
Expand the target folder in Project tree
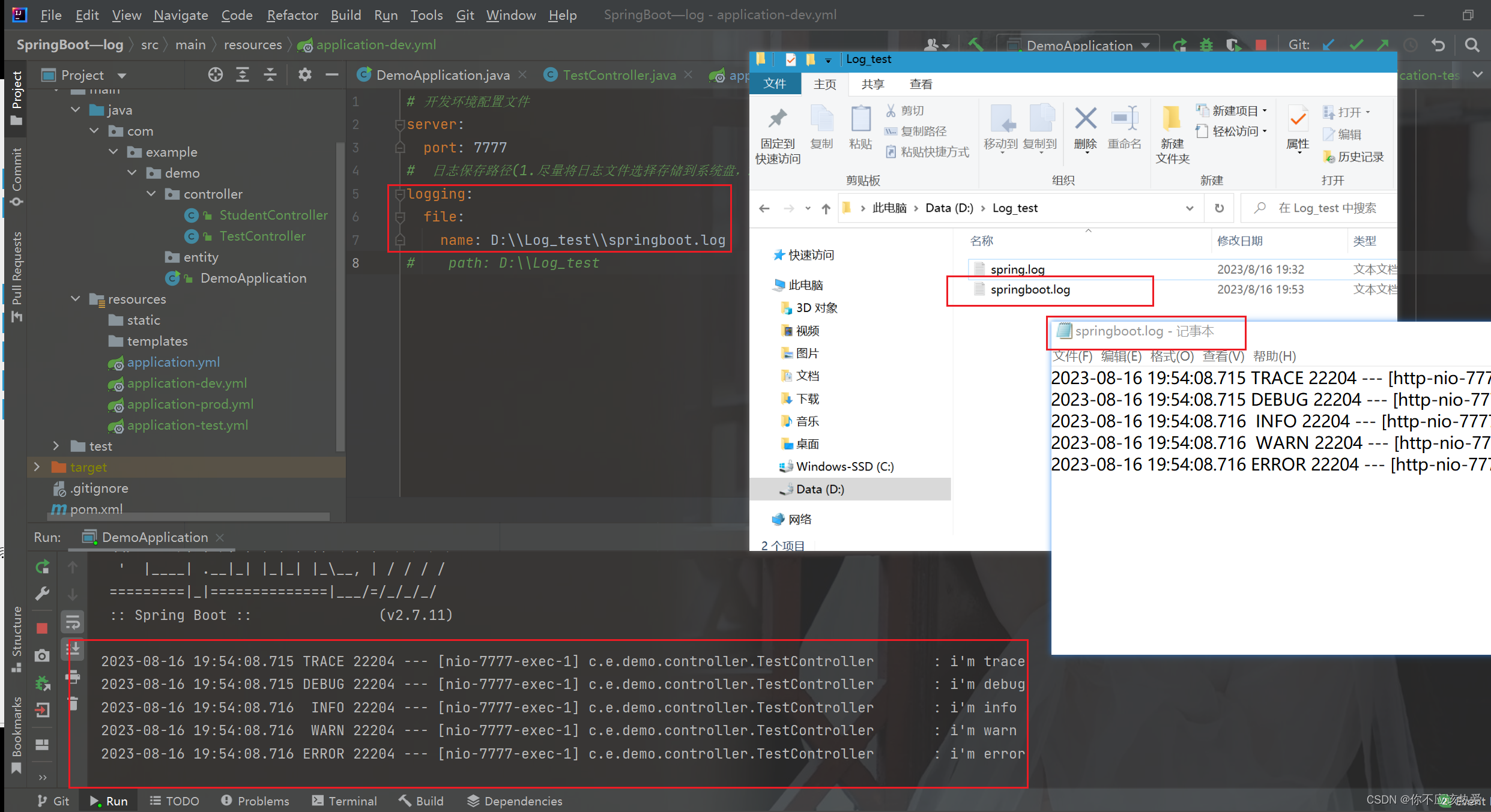click(x=37, y=467)
